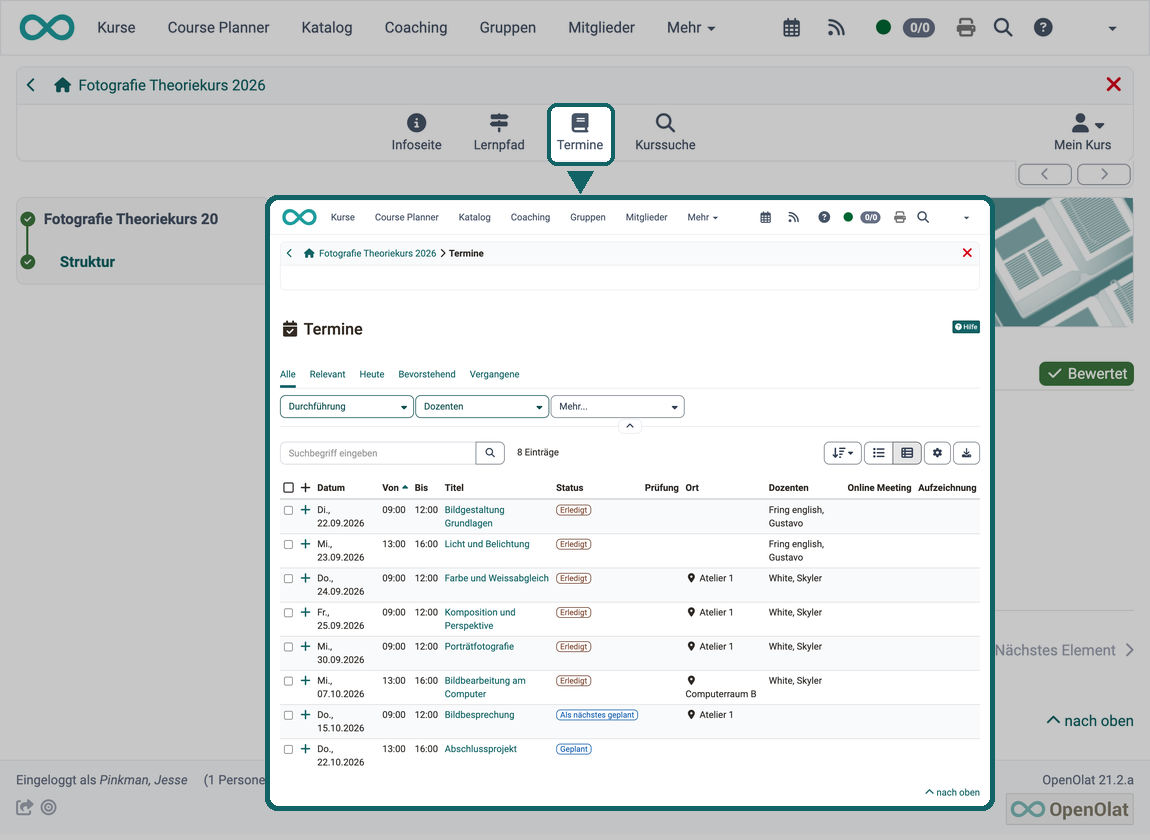
Task: Click the Nächstes Element link
Action: pos(1064,650)
